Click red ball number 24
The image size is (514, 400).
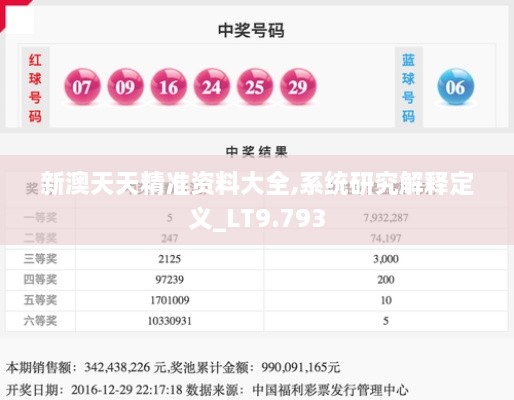pos(212,87)
